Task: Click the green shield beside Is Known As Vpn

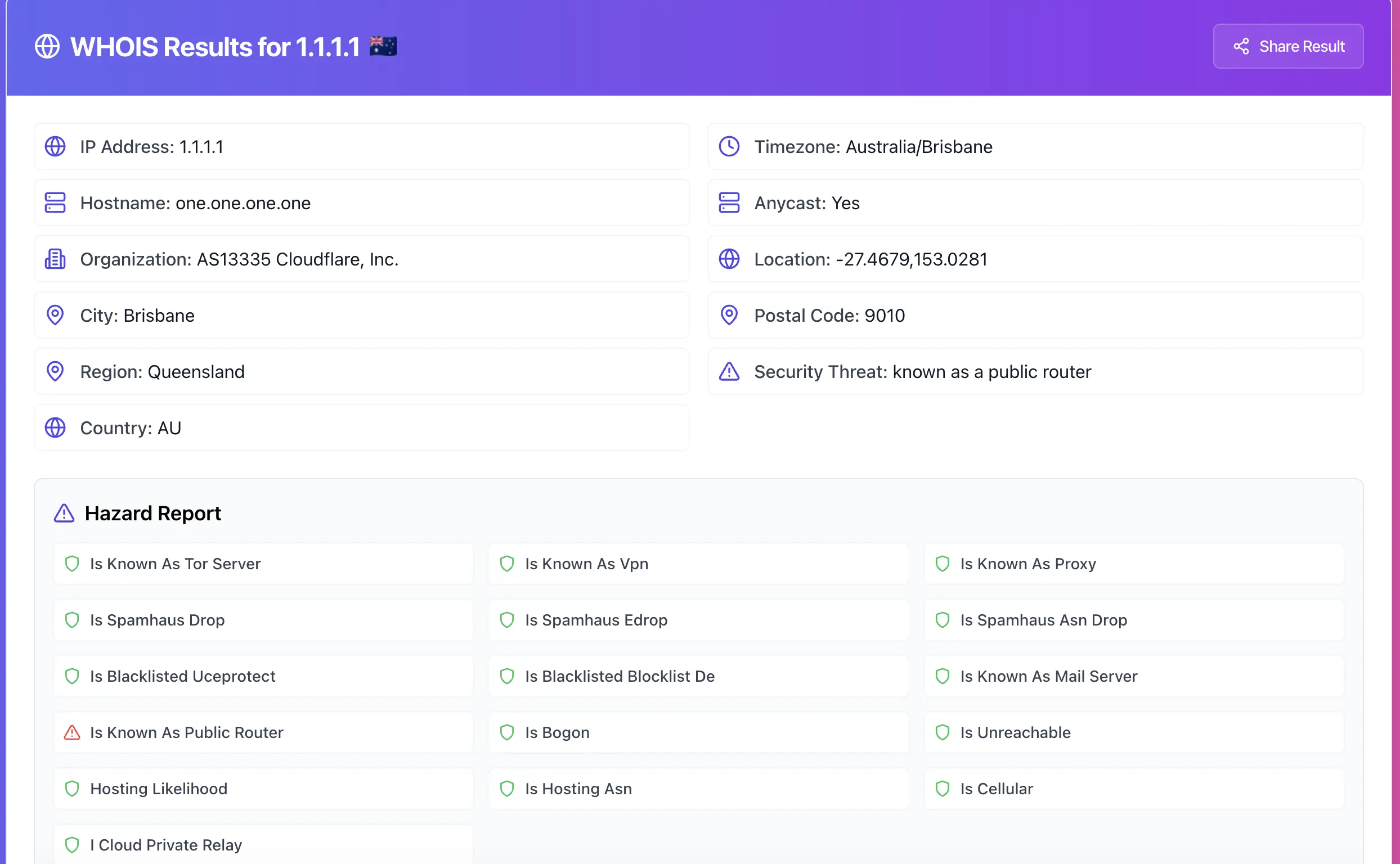Action: [506, 564]
